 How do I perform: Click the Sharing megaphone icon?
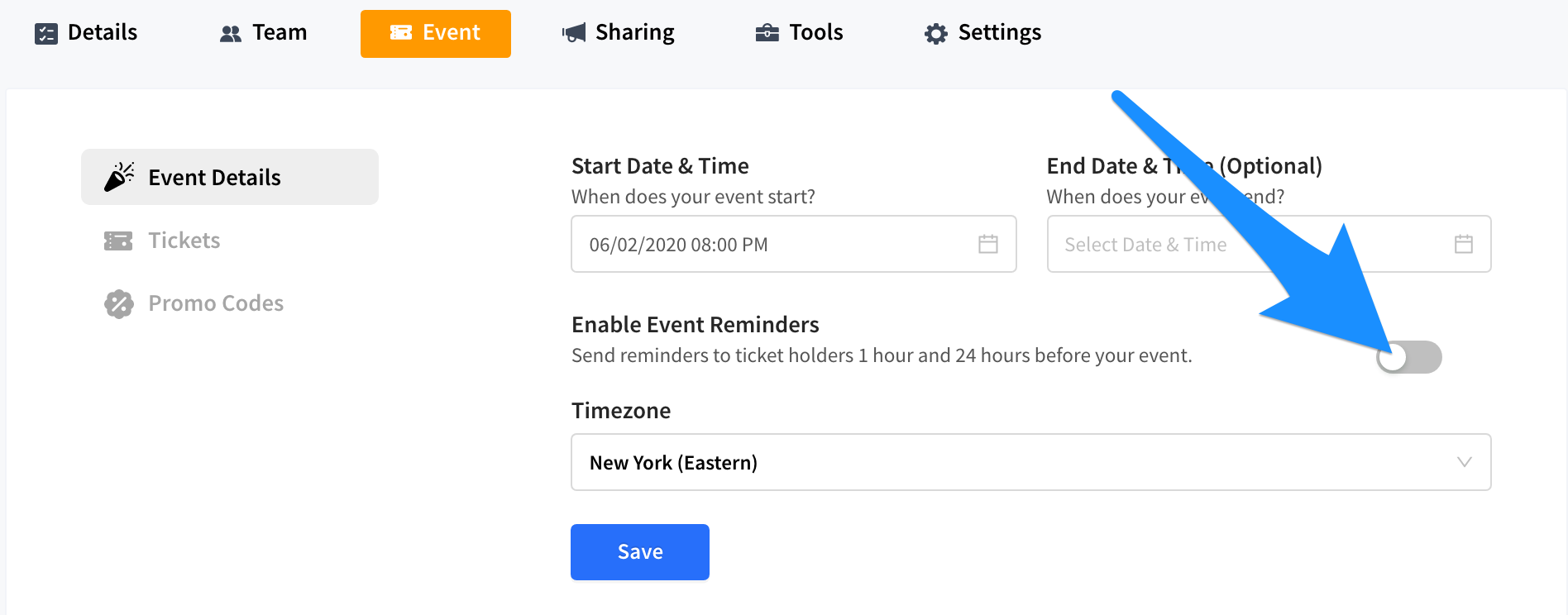tap(574, 33)
